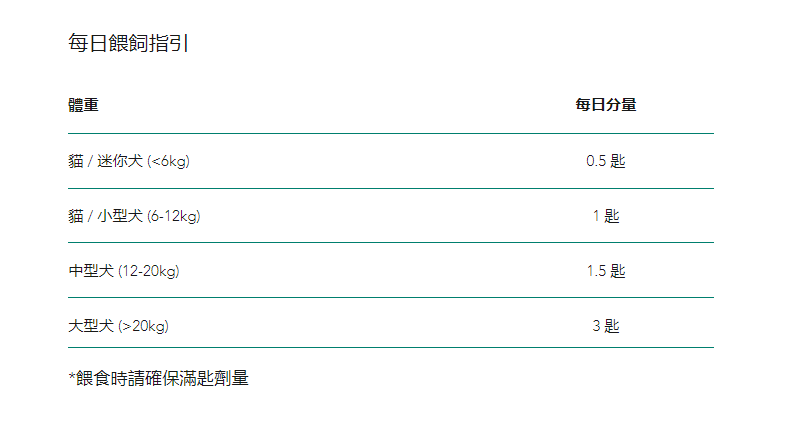Click the asterisk before the footnote
787x441 pixels.
tap(72, 376)
